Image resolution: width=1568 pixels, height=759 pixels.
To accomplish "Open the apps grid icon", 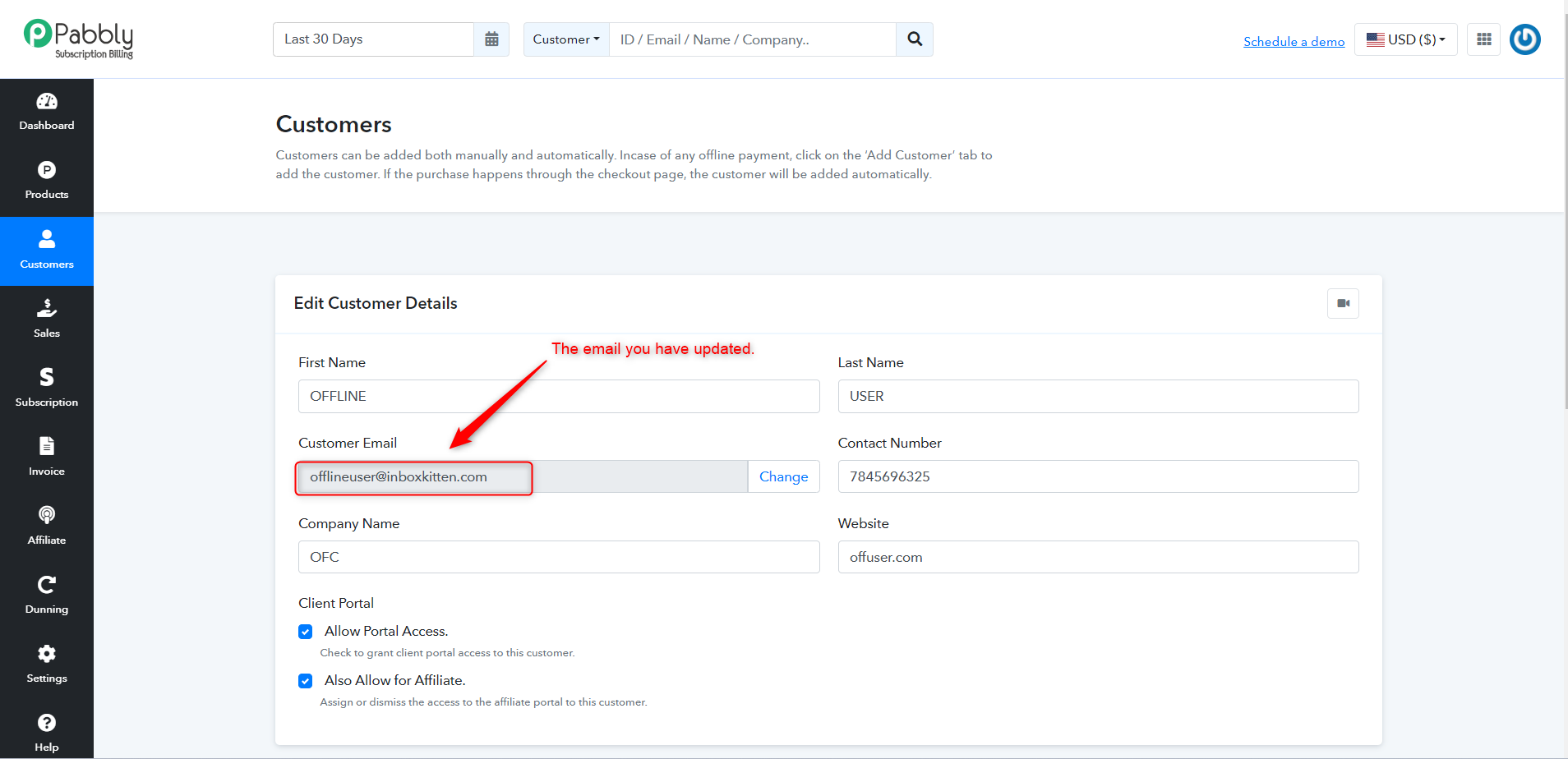I will (1484, 39).
